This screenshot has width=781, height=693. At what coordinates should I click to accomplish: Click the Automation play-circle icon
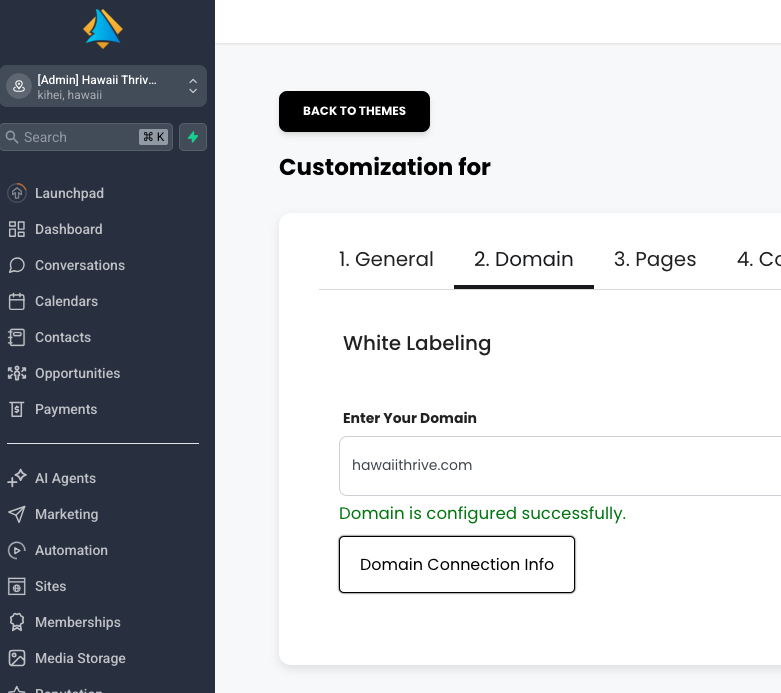click(17, 550)
